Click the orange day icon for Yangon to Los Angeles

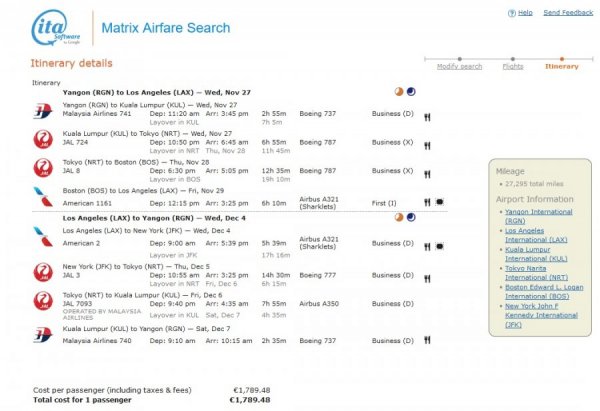point(399,91)
